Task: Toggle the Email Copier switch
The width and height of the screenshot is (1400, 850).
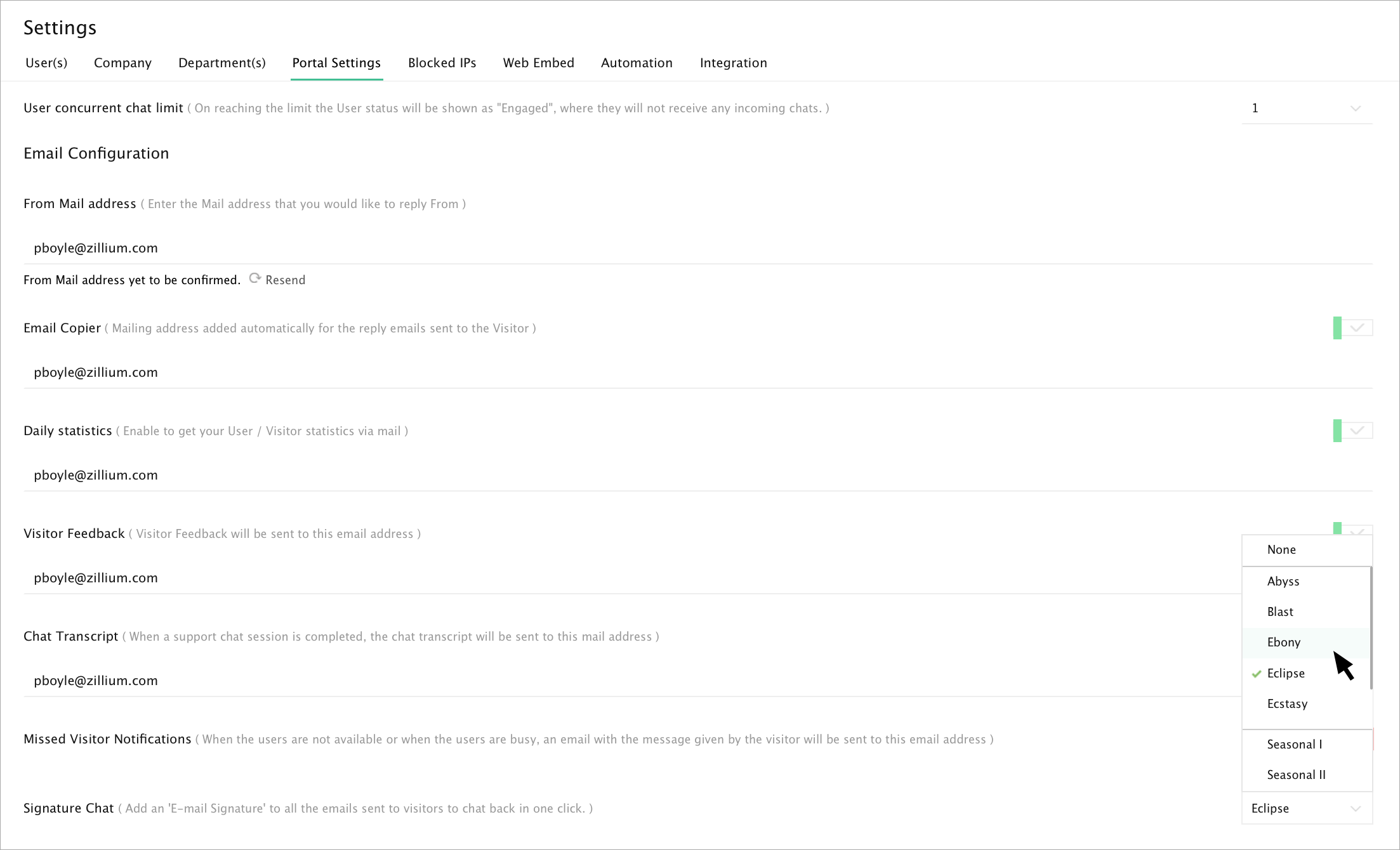Action: tap(1352, 328)
